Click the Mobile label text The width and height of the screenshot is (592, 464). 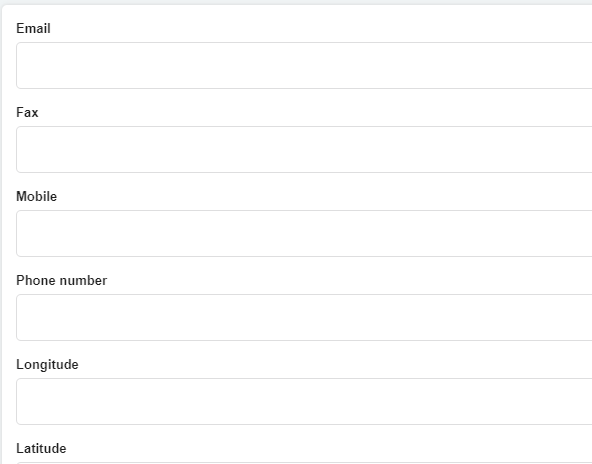click(x=37, y=196)
